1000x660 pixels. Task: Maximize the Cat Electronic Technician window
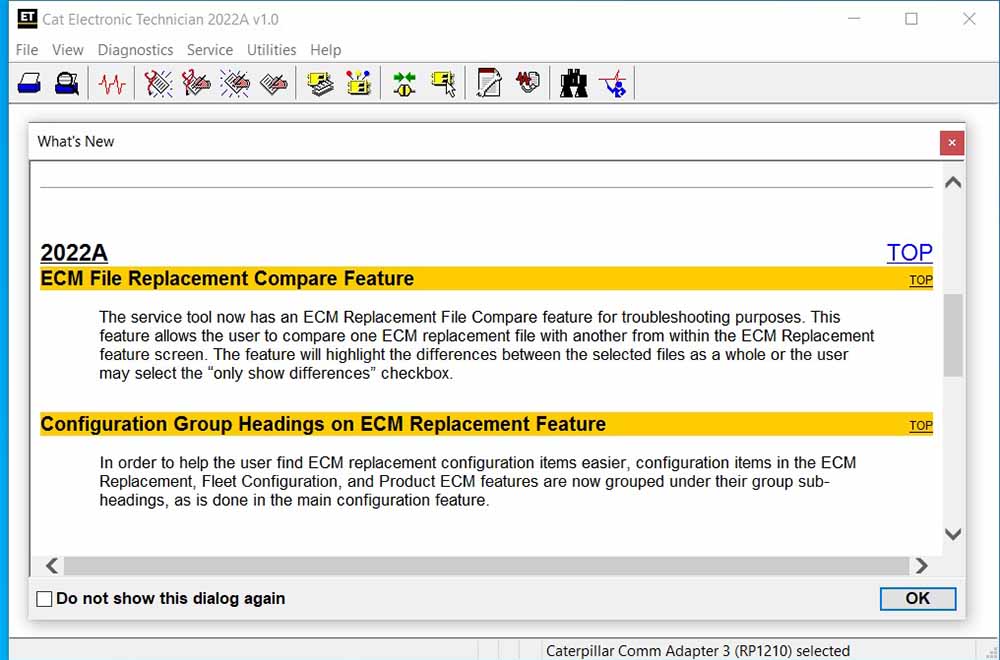pyautogui.click(x=911, y=19)
